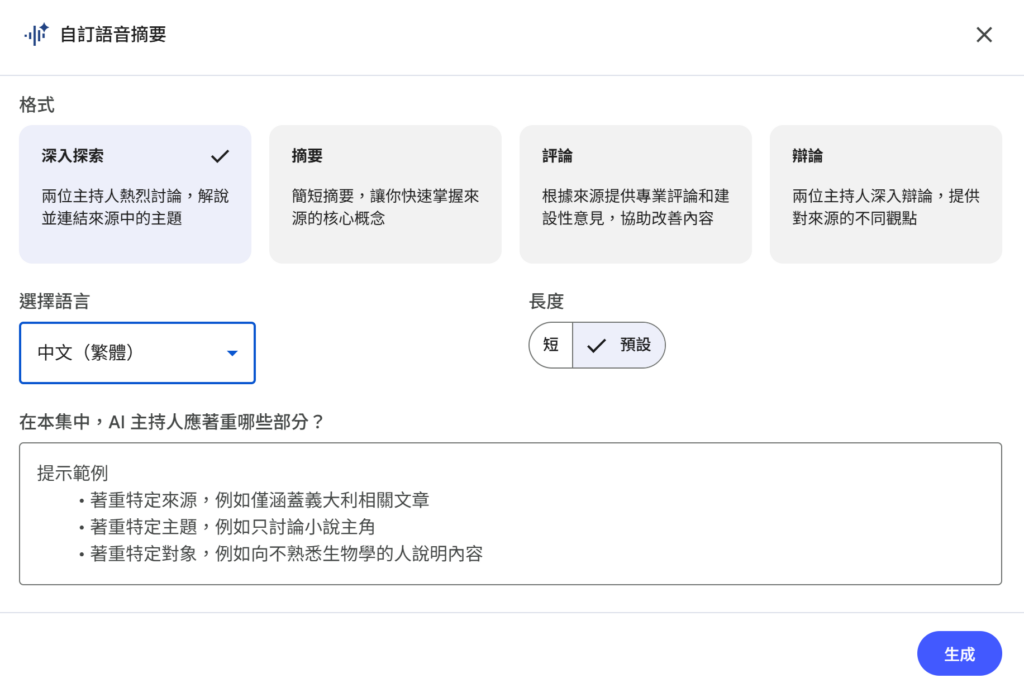The width and height of the screenshot is (1024, 683).
Task: Switch length to 短
Action: point(551,344)
